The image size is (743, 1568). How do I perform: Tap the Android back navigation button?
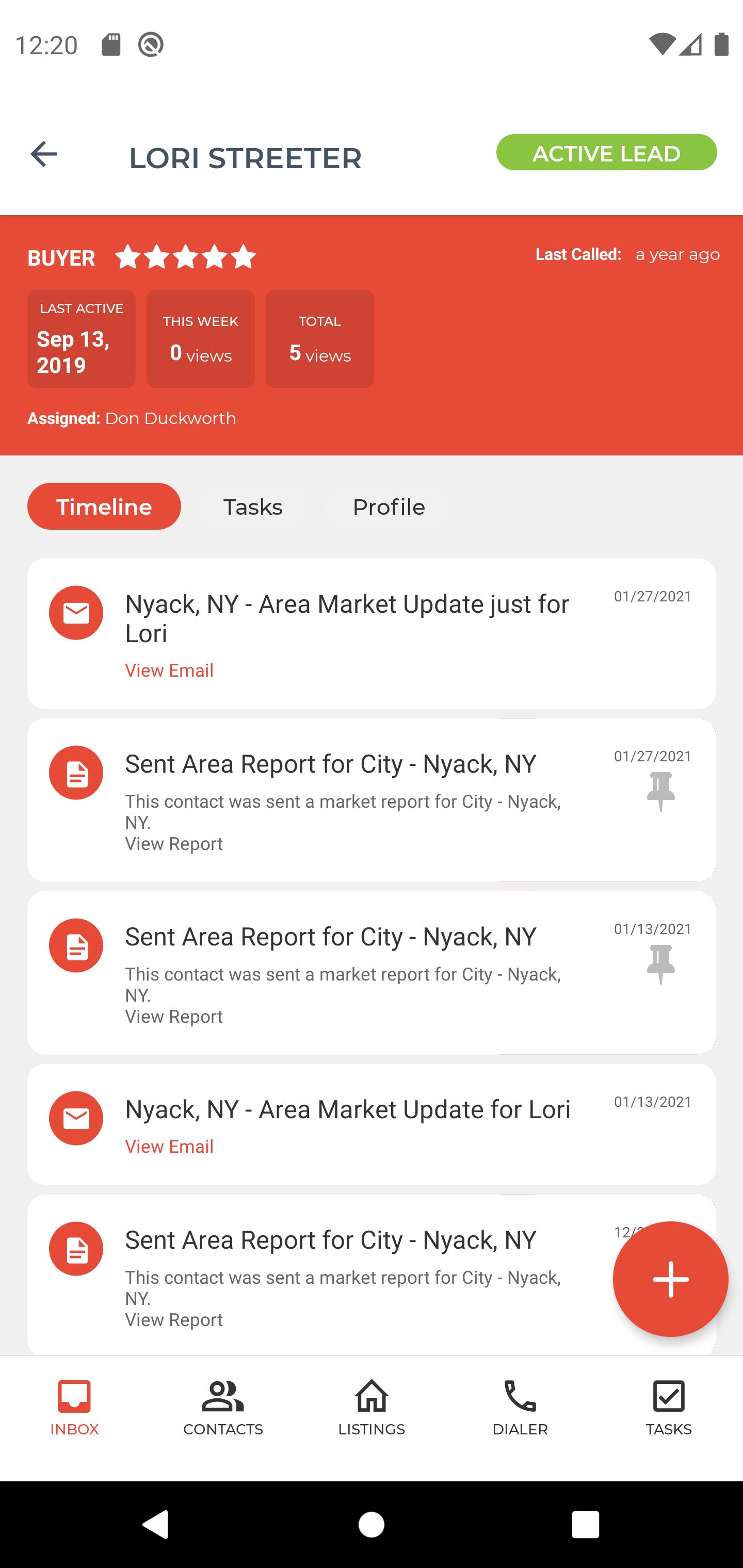click(x=156, y=1525)
